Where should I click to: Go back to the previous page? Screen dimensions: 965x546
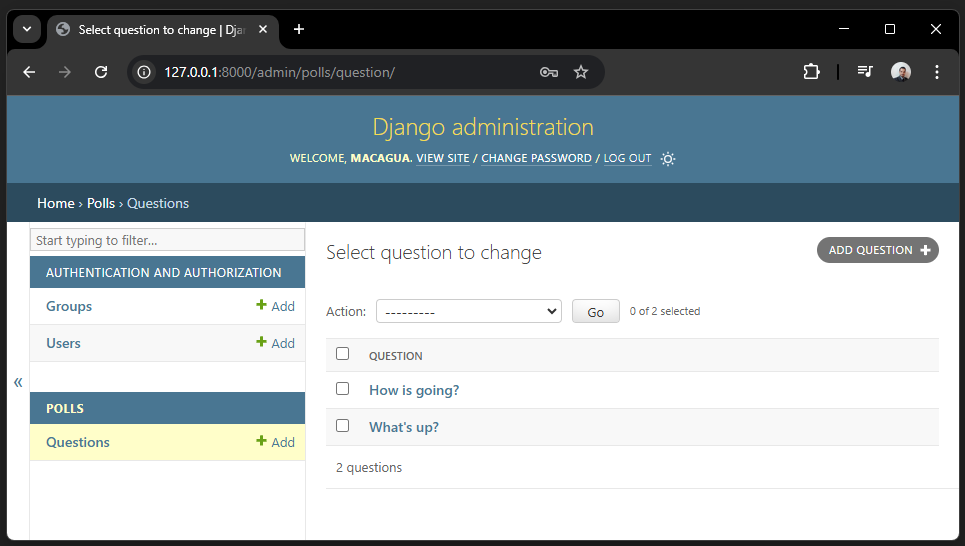[x=29, y=73]
